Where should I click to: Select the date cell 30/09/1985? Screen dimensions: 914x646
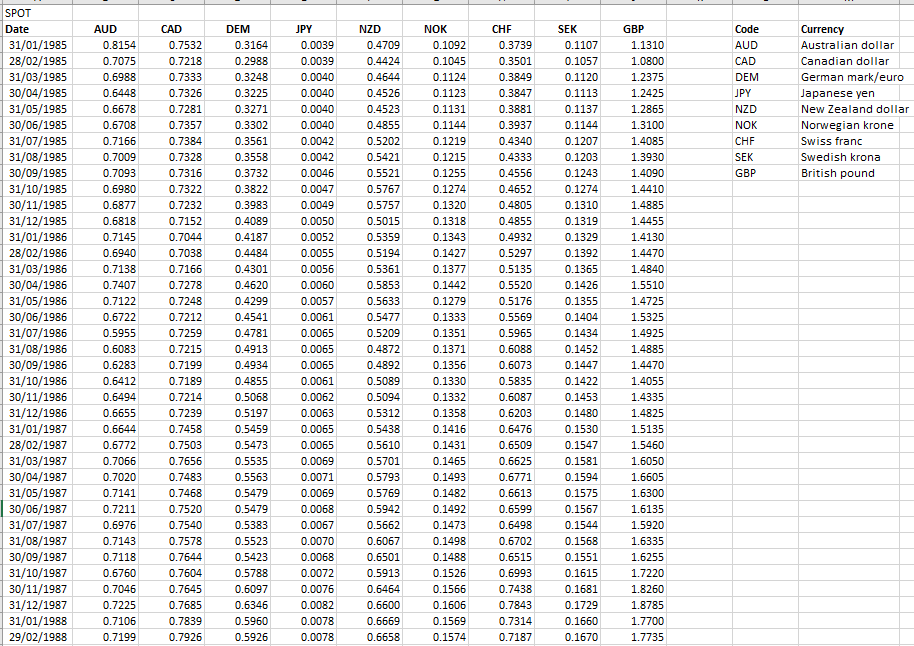coord(37,173)
